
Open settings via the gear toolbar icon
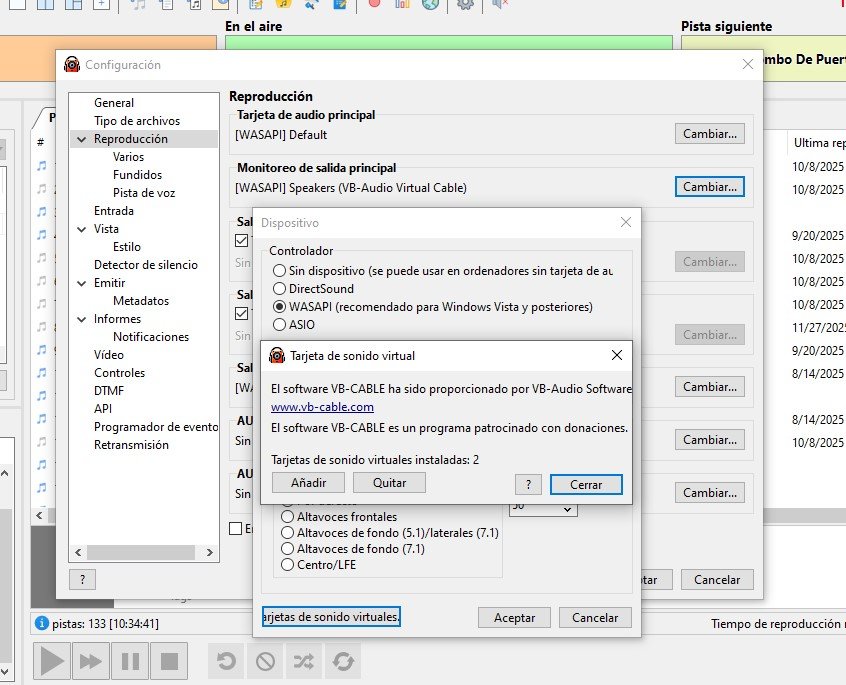coord(465,4)
